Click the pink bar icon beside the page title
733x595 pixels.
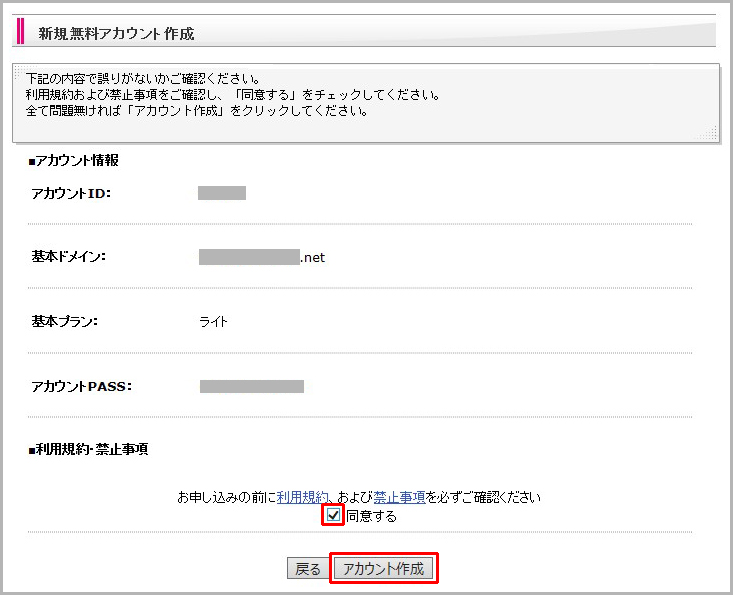pyautogui.click(x=21, y=32)
